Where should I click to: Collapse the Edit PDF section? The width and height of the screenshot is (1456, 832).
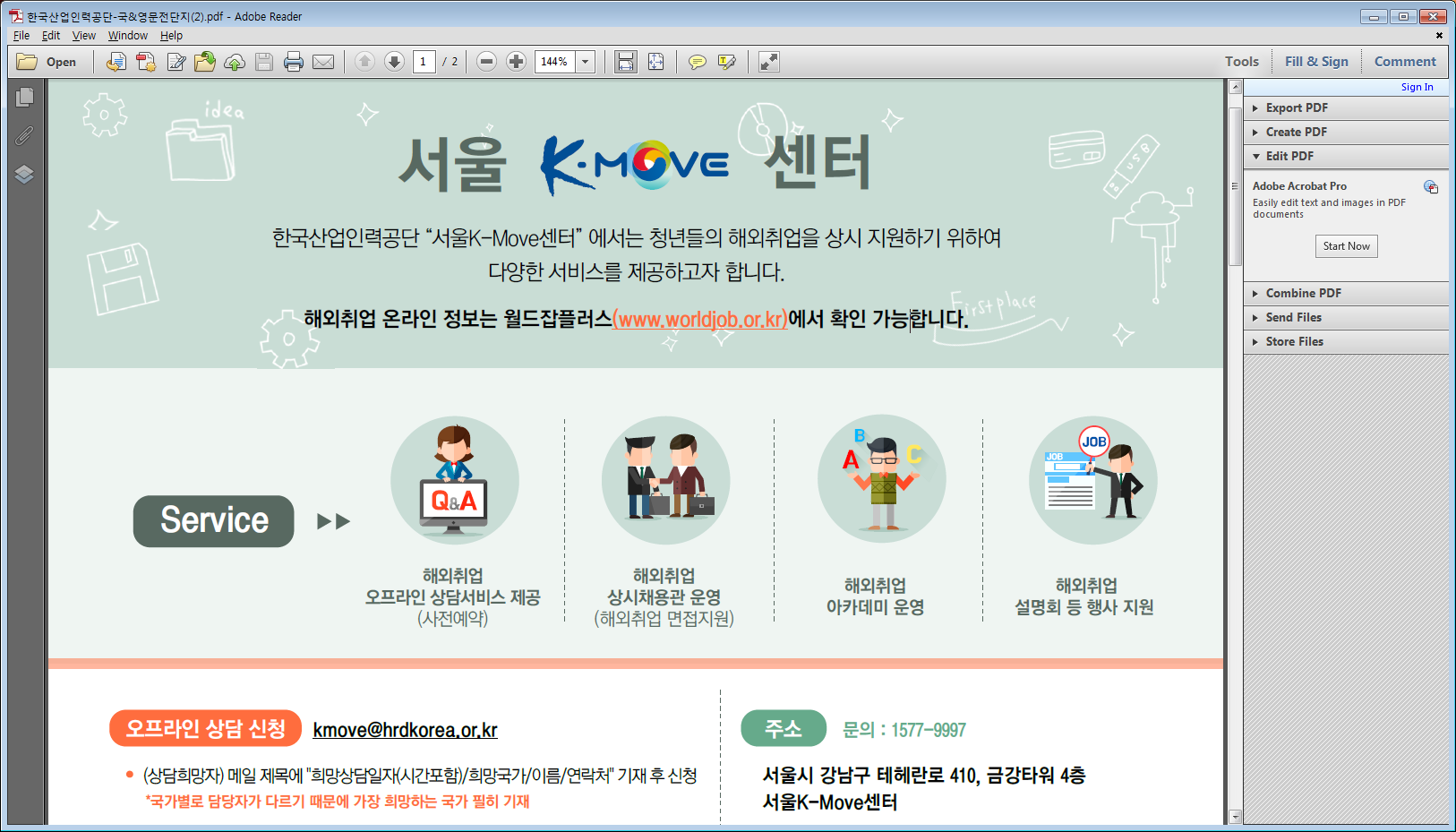point(1346,156)
